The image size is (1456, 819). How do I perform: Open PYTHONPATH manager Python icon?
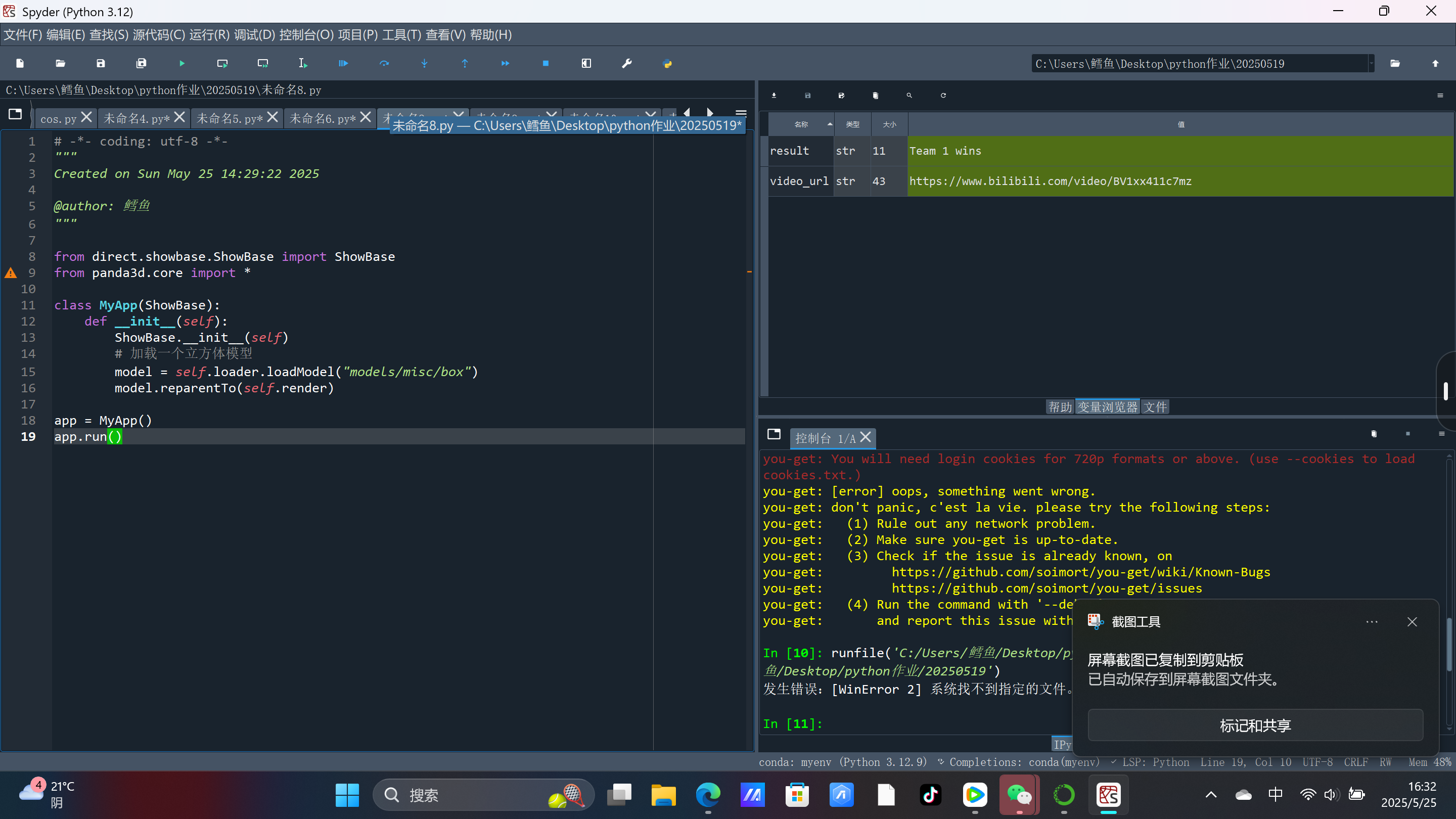pyautogui.click(x=667, y=63)
